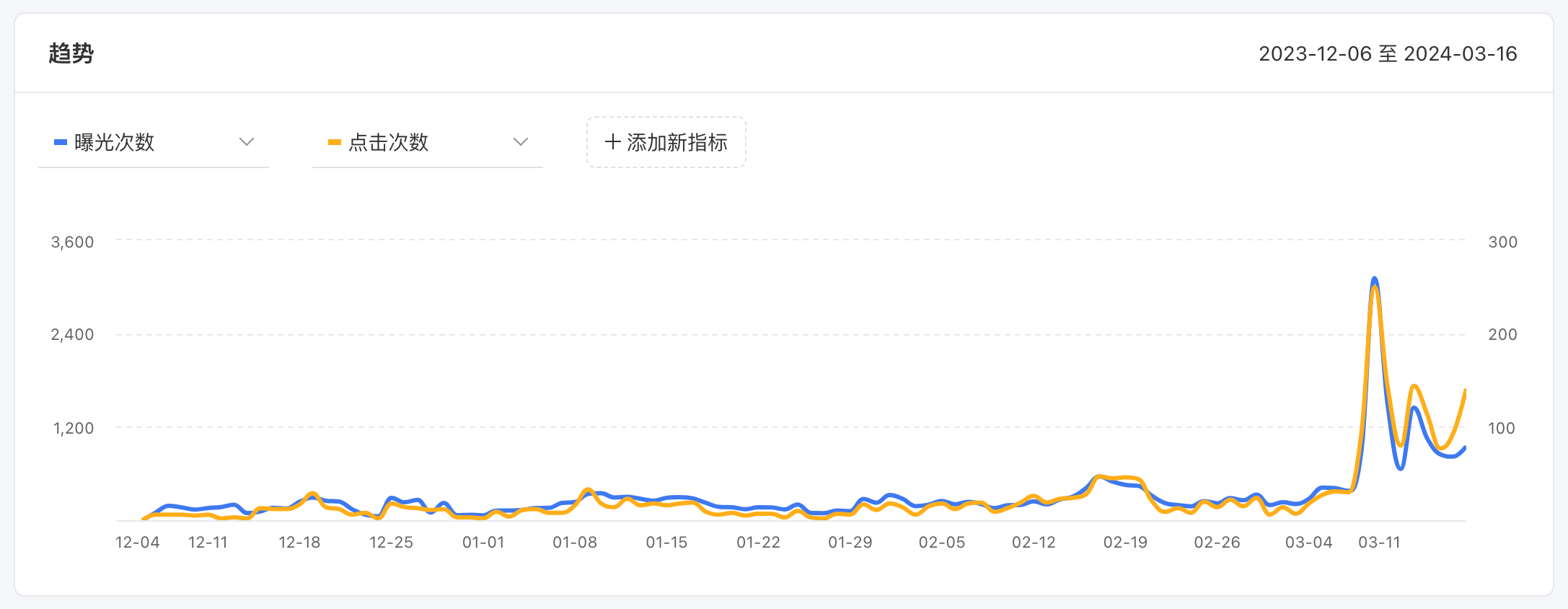This screenshot has height=609, width=1568.
Task: Click the blue 曝光次数 legend marker
Action: coord(61,142)
